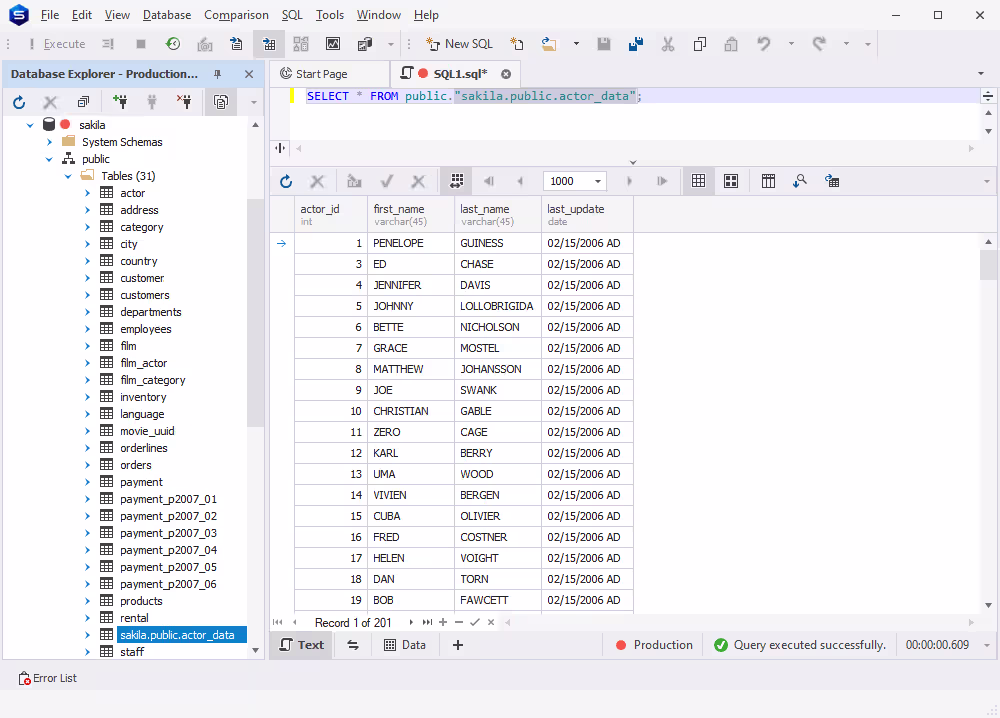Open the Open file dropdown arrow
This screenshot has width=1000, height=718.
click(576, 44)
